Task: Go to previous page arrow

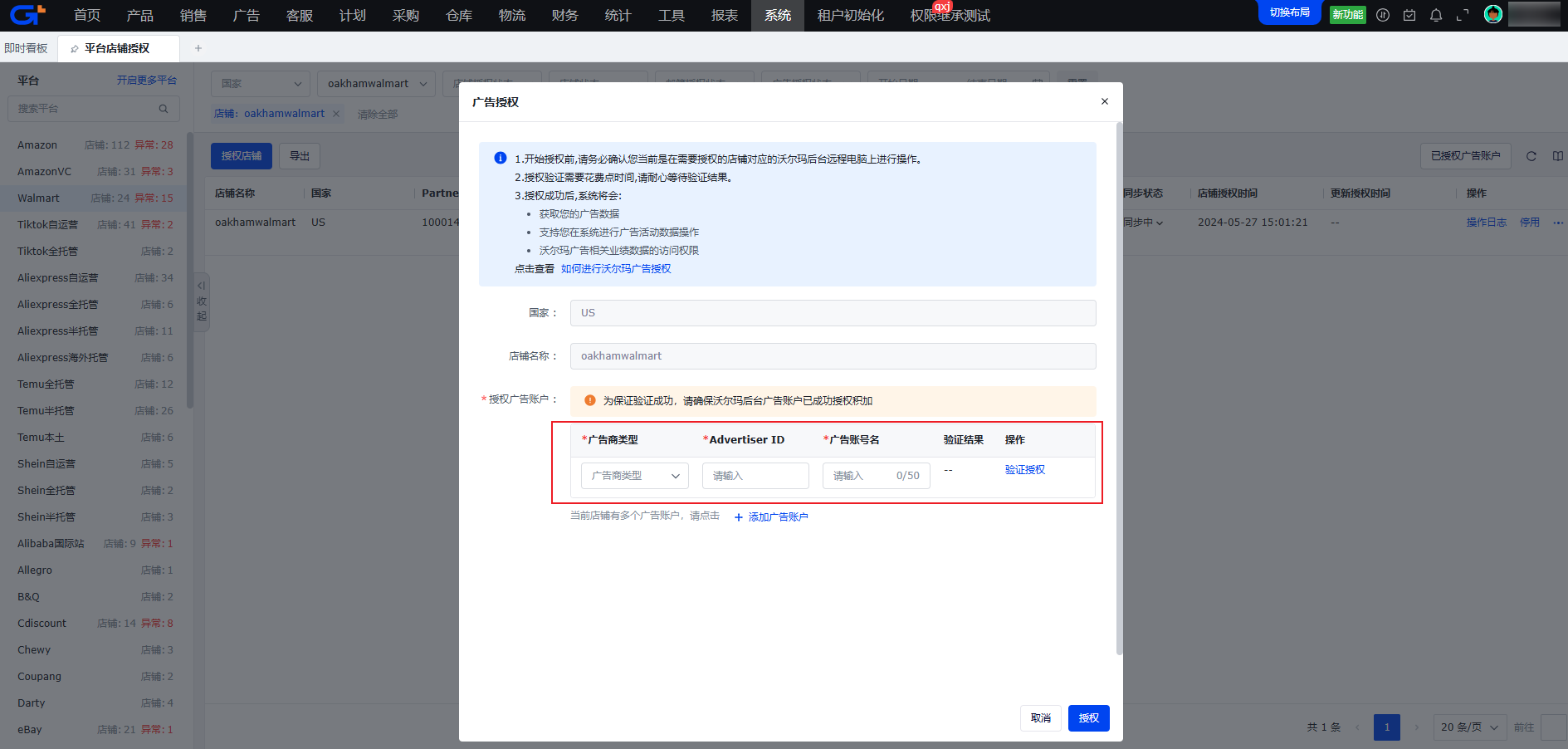Action: pos(1357,727)
